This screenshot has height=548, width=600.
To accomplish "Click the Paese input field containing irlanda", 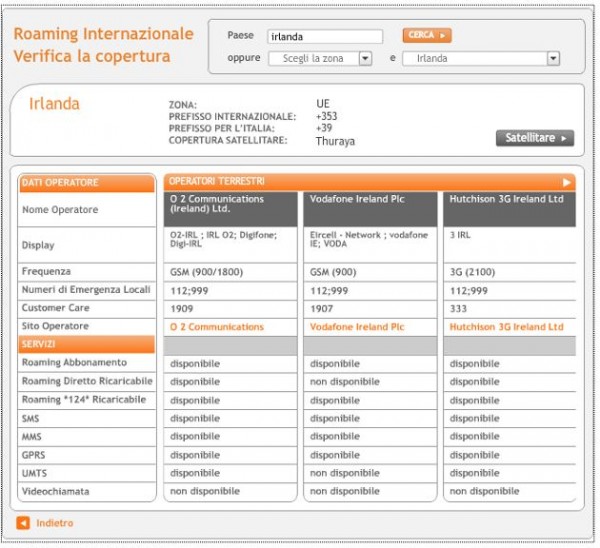I will [x=325, y=37].
